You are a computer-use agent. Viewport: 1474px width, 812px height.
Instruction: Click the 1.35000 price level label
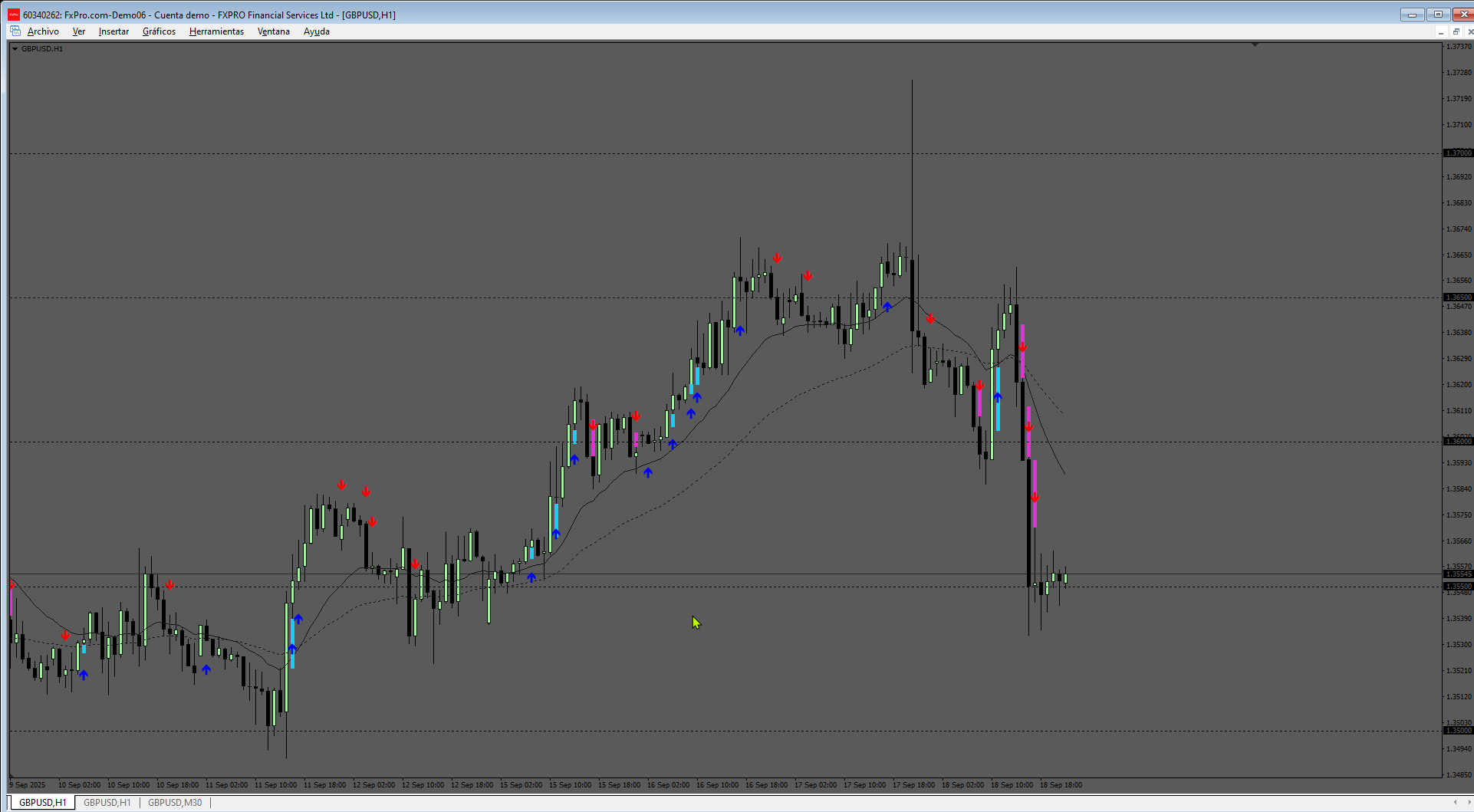click(1459, 730)
